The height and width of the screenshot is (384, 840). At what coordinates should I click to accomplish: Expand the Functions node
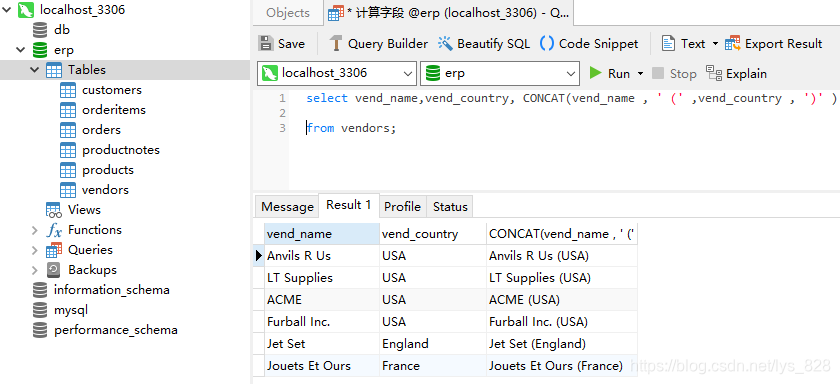click(x=35, y=230)
